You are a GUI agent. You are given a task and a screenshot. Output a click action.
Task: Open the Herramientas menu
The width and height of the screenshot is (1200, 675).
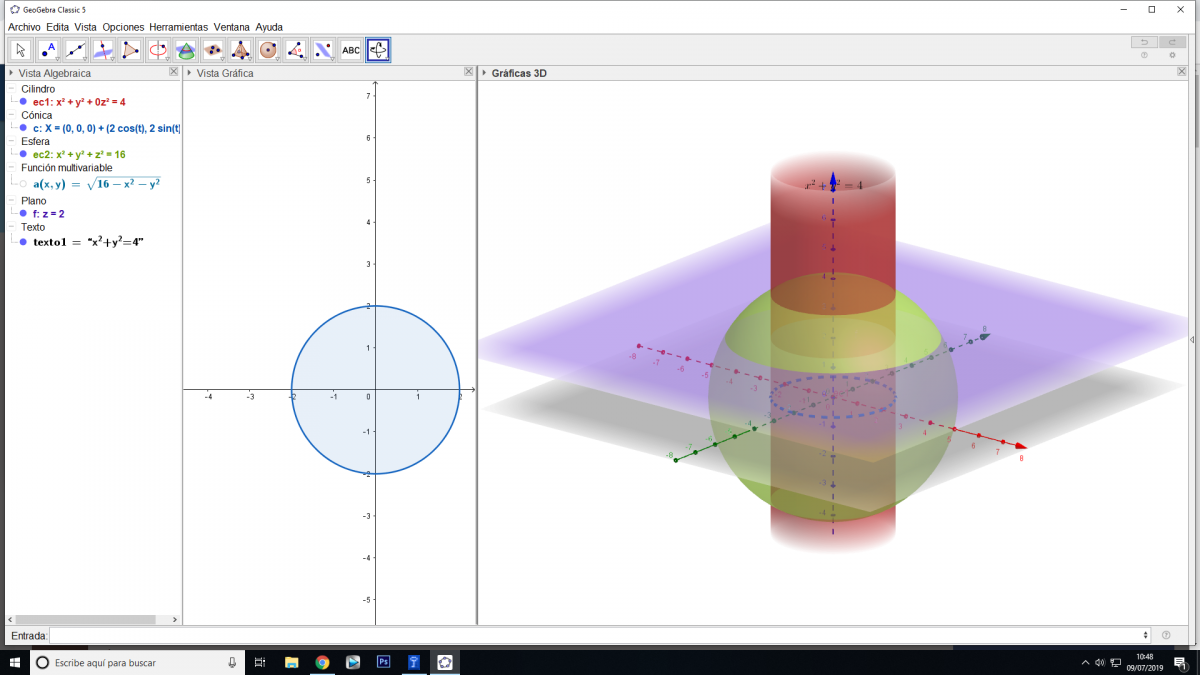(x=178, y=27)
